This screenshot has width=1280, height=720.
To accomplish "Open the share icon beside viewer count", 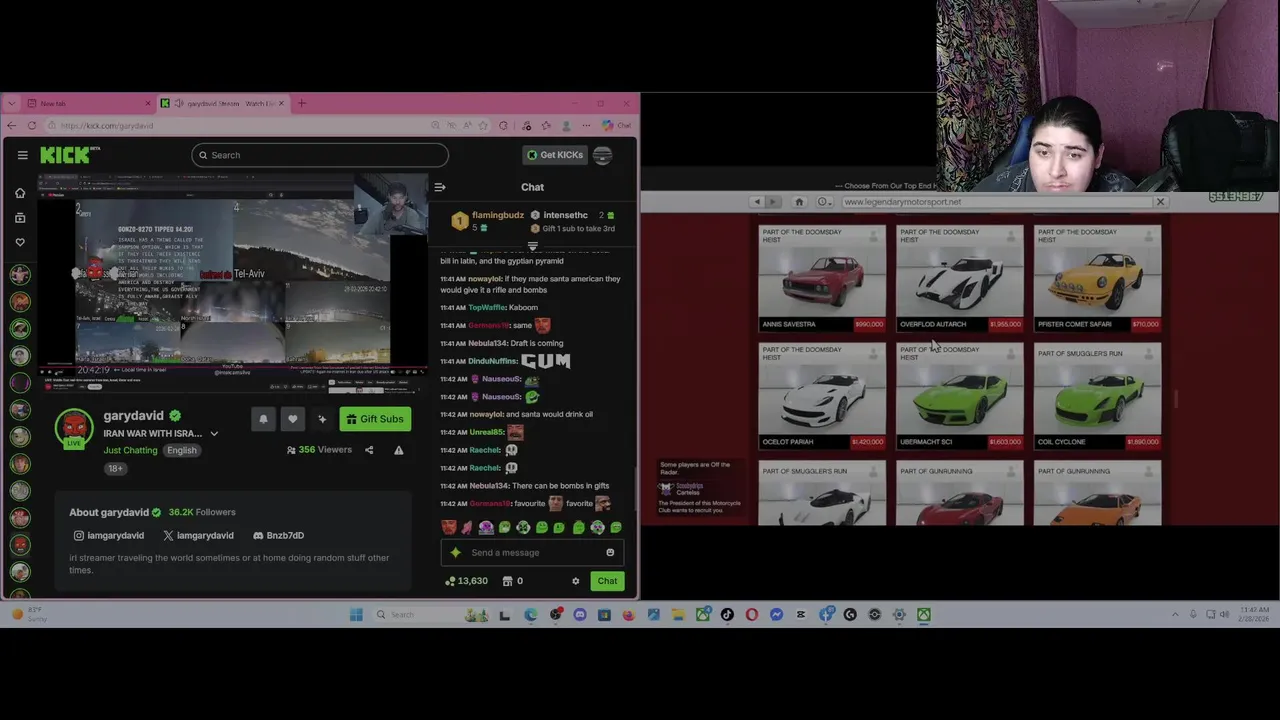I will tap(369, 450).
